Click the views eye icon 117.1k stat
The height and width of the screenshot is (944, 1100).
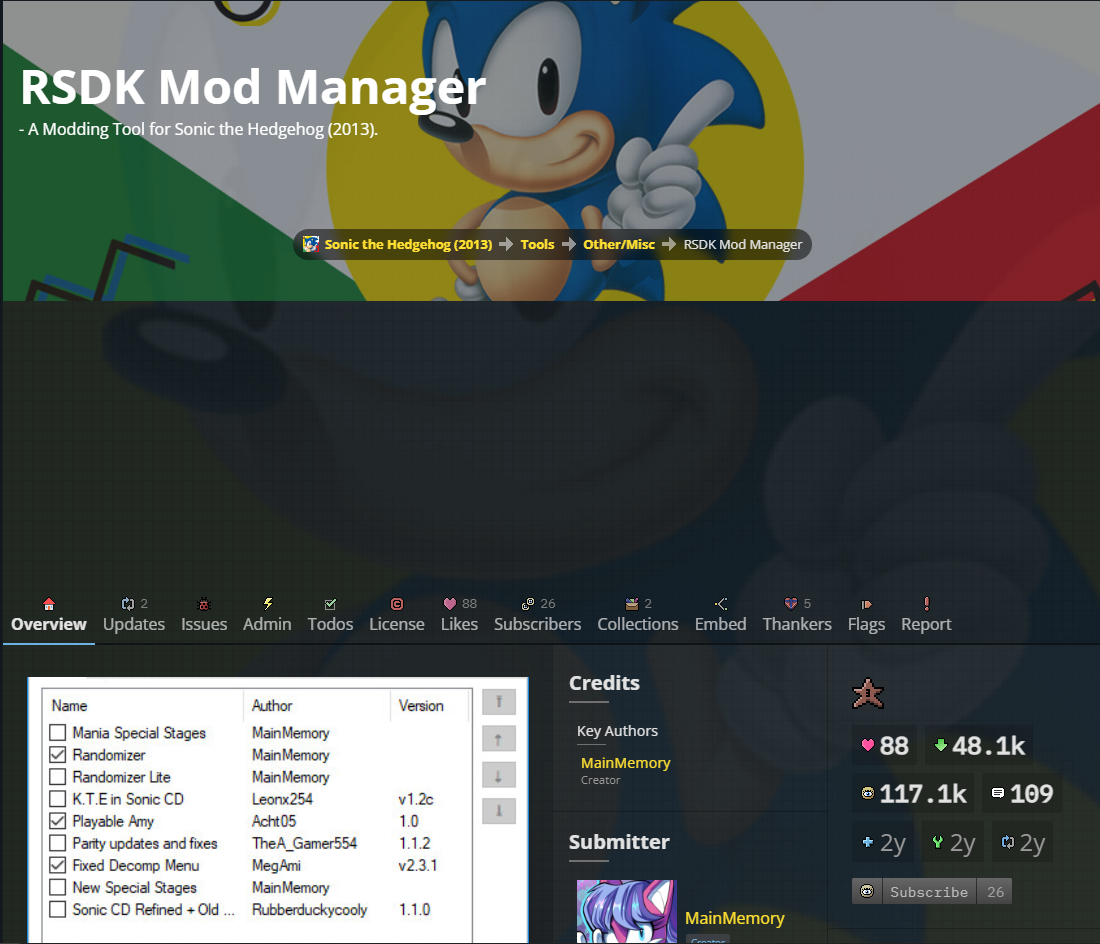point(914,793)
